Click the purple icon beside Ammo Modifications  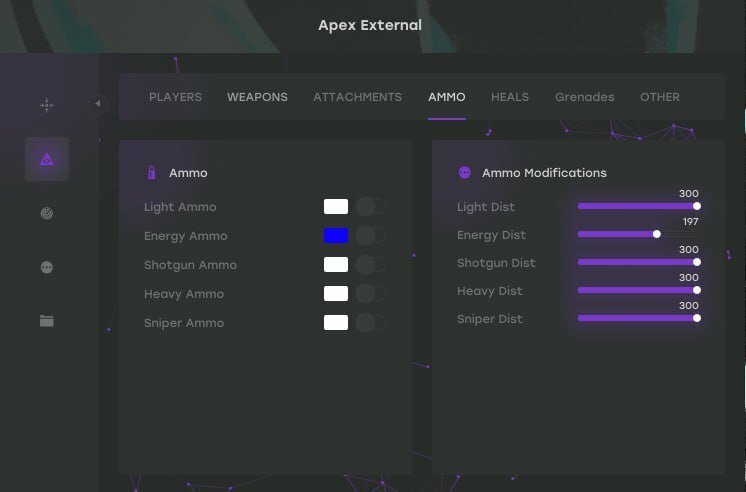click(x=465, y=173)
